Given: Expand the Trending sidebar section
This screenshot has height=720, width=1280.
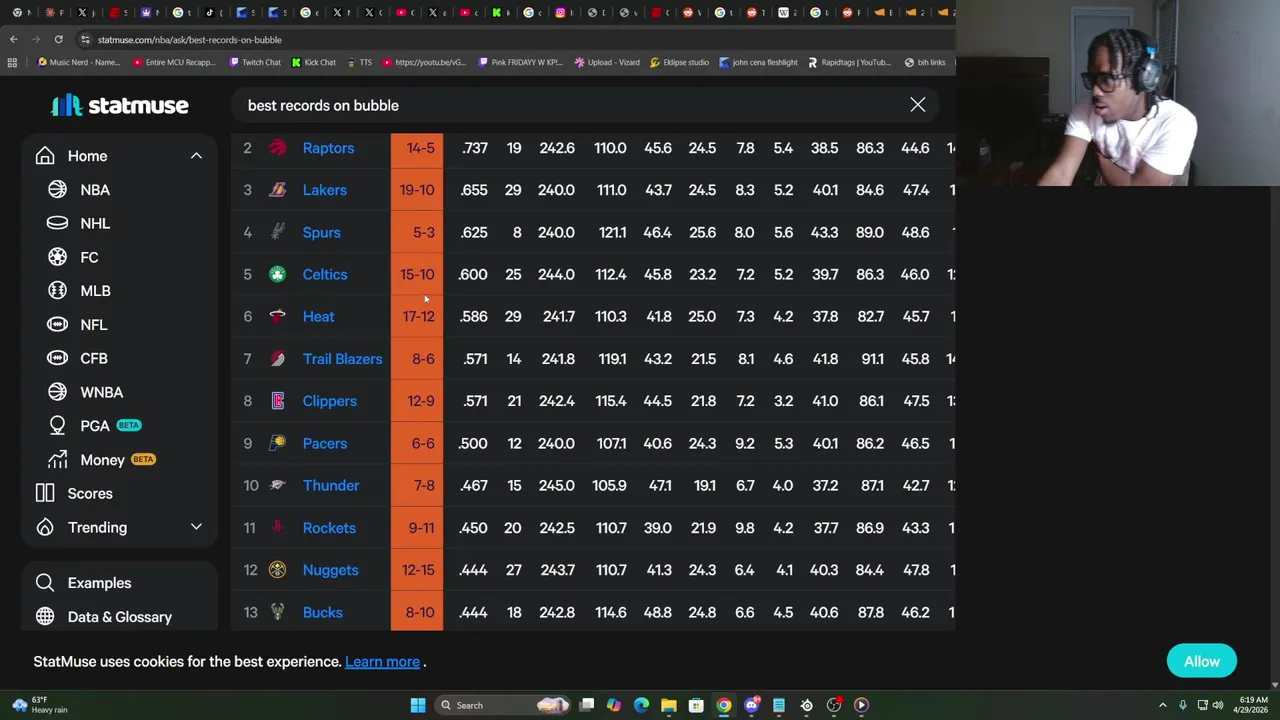Looking at the screenshot, I should tap(196, 527).
